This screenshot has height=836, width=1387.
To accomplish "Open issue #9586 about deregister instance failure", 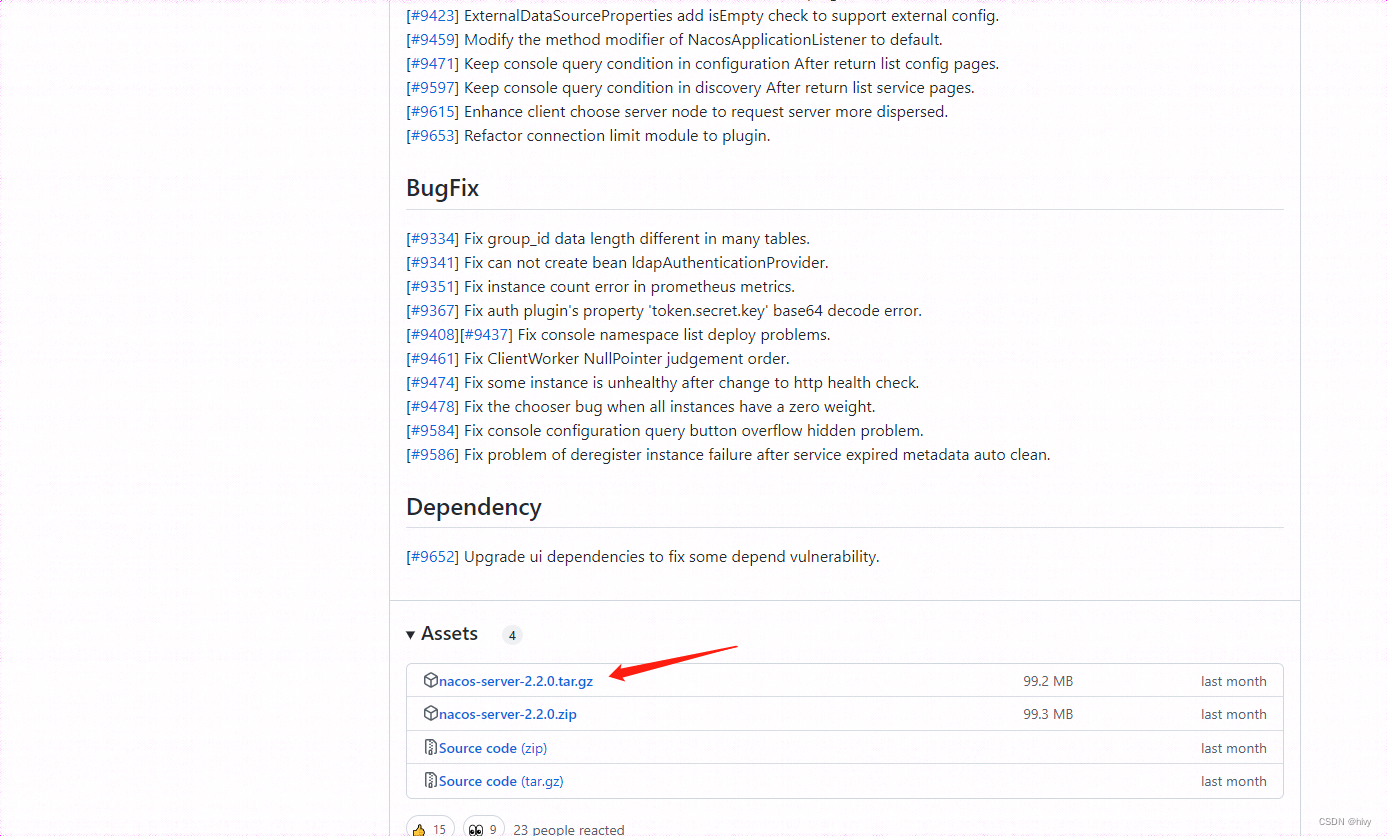I will click(x=432, y=455).
